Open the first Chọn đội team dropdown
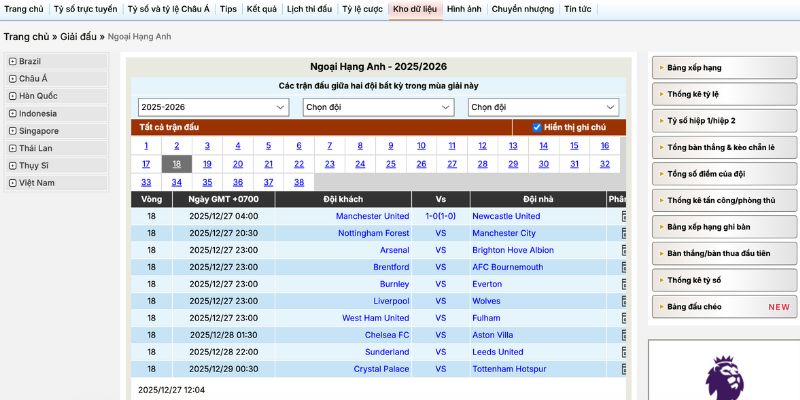 click(379, 107)
